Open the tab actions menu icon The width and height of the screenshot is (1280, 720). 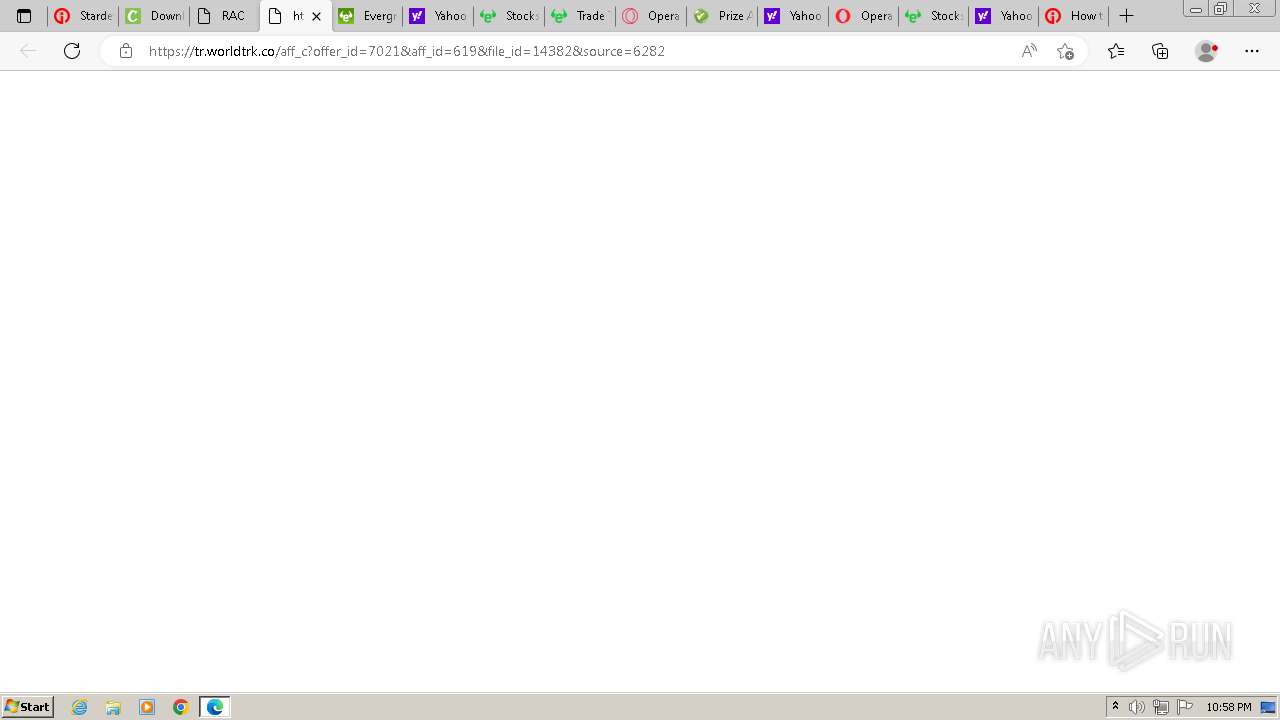click(x=24, y=16)
